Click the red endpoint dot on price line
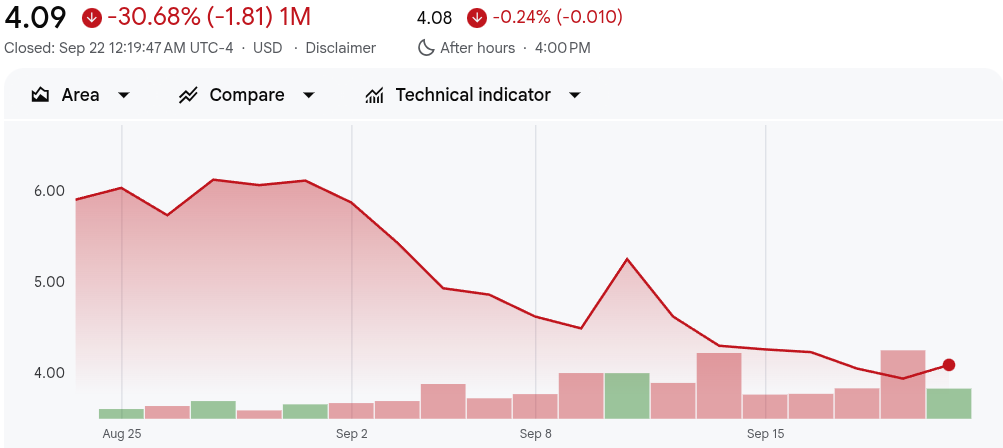Viewport: 1003px width, 448px height. (949, 365)
